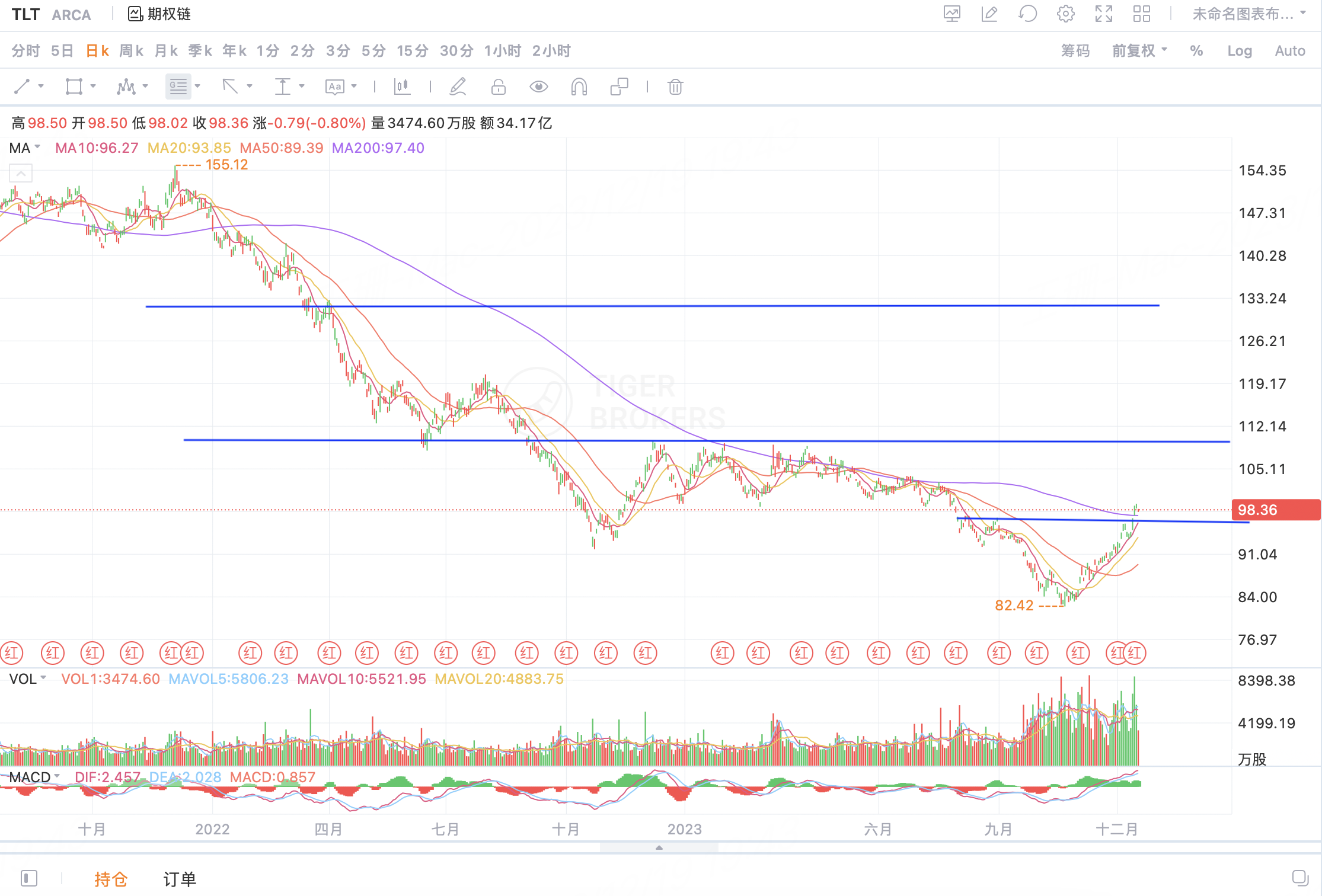Click the TLT ticker symbol

click(x=25, y=14)
